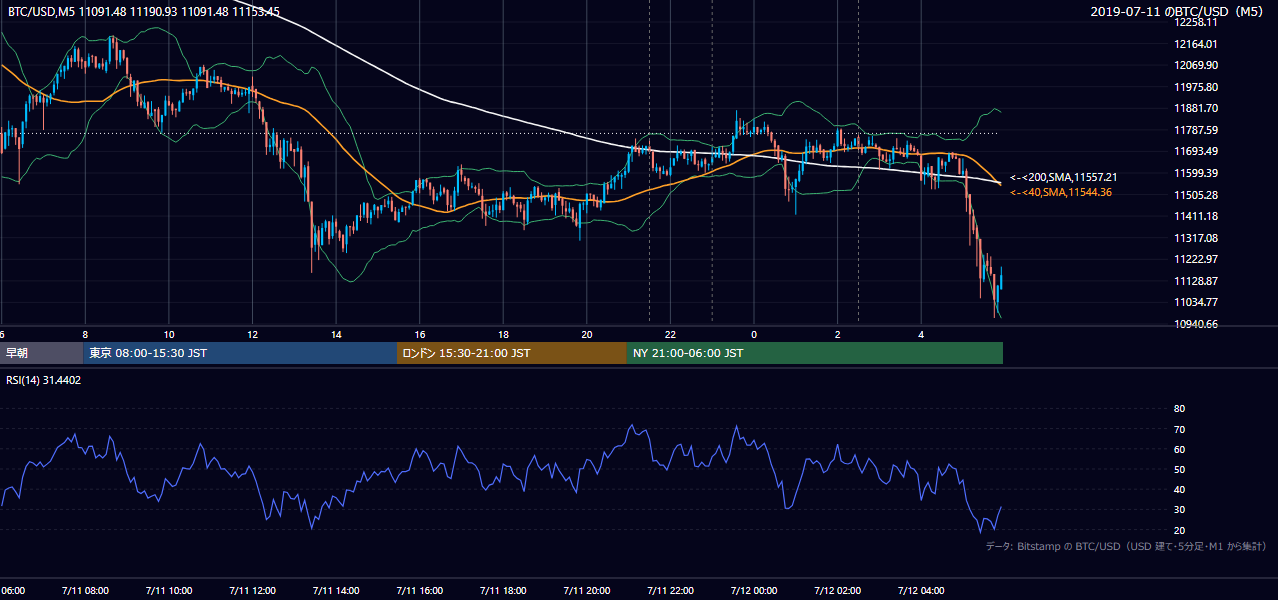Click the RSI 20 level label
1278x600 pixels.
(1179, 530)
